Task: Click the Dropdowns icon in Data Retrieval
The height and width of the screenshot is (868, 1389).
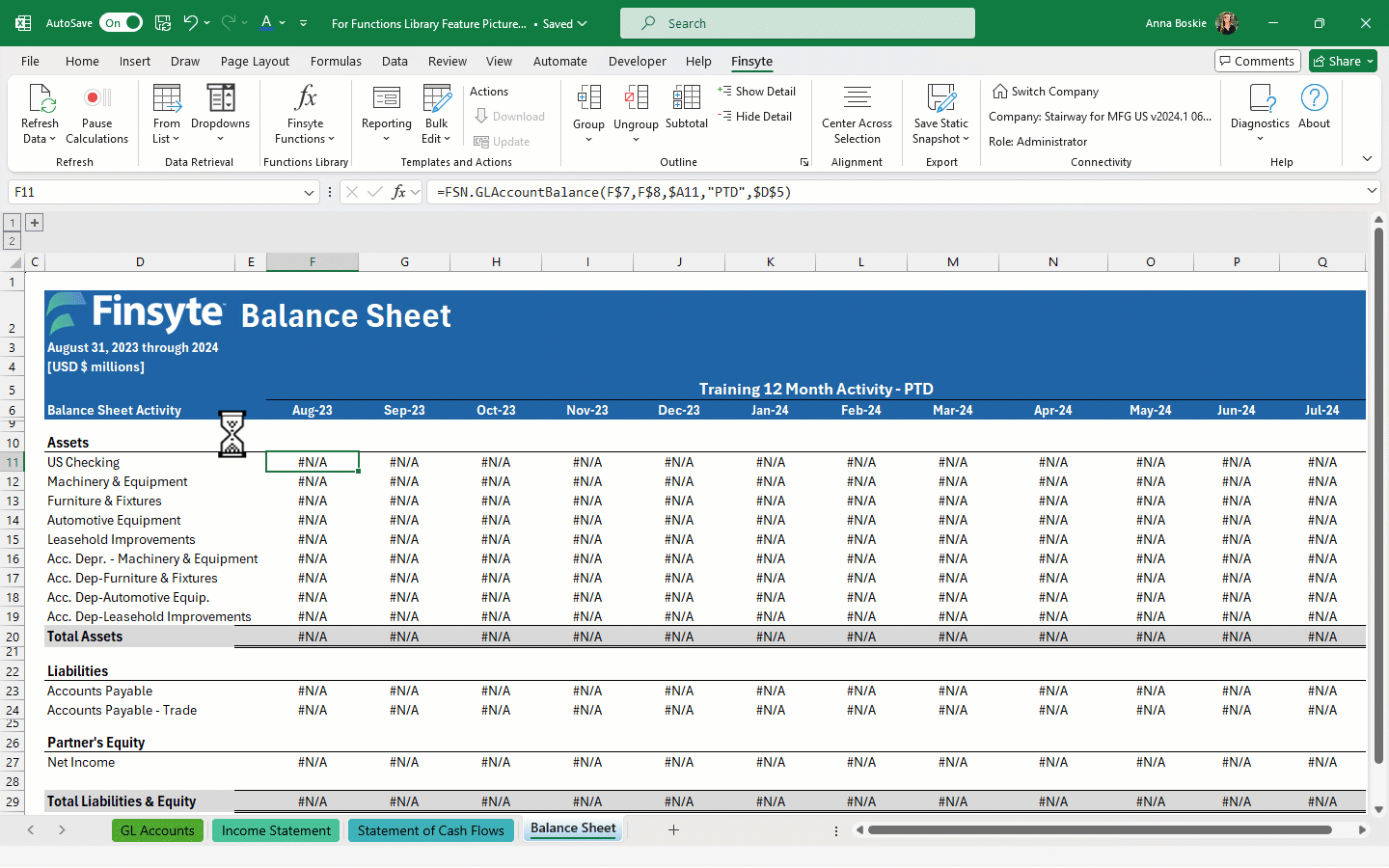Action: [220, 98]
